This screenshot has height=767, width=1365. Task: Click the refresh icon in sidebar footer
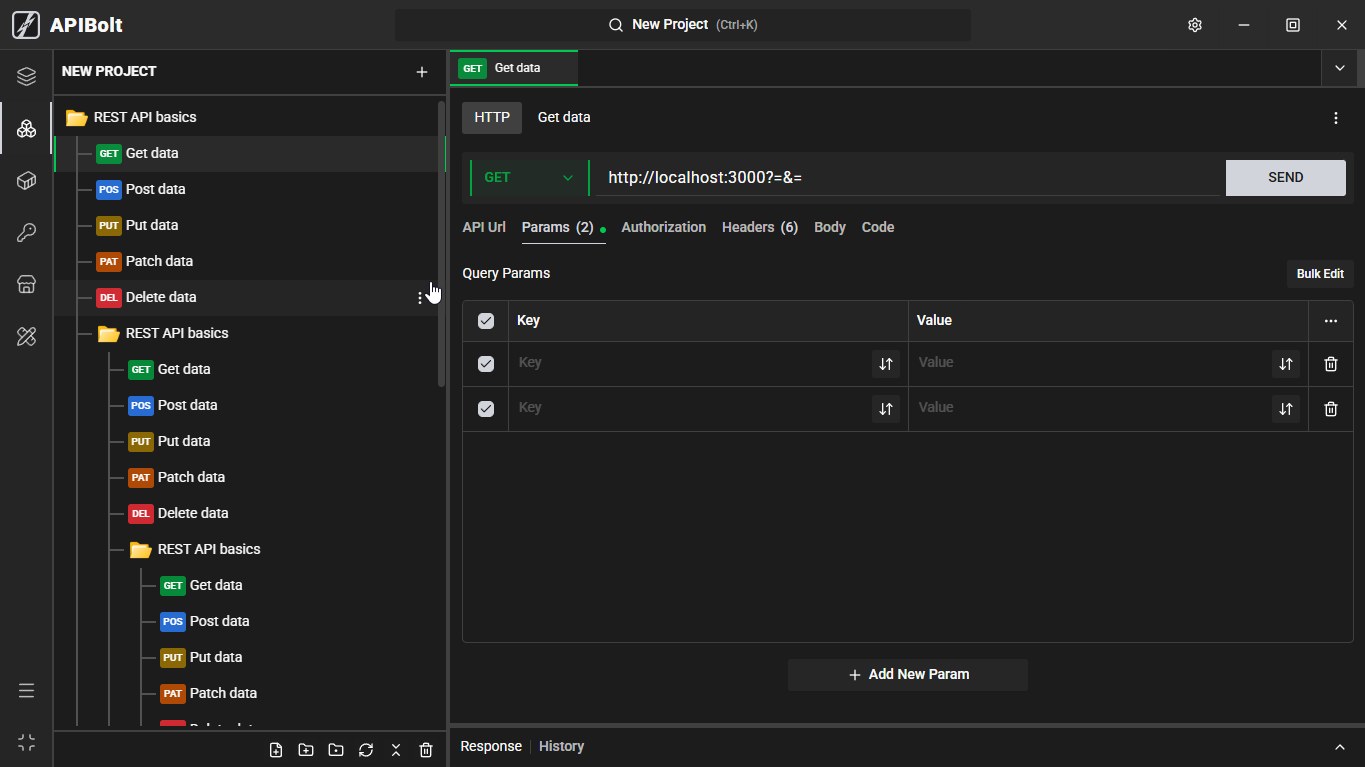366,750
